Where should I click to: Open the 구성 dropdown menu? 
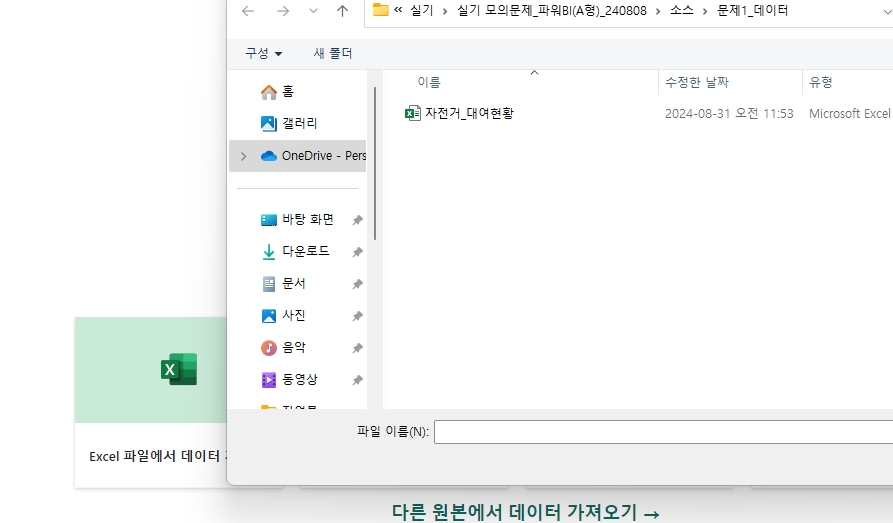pyautogui.click(x=264, y=54)
